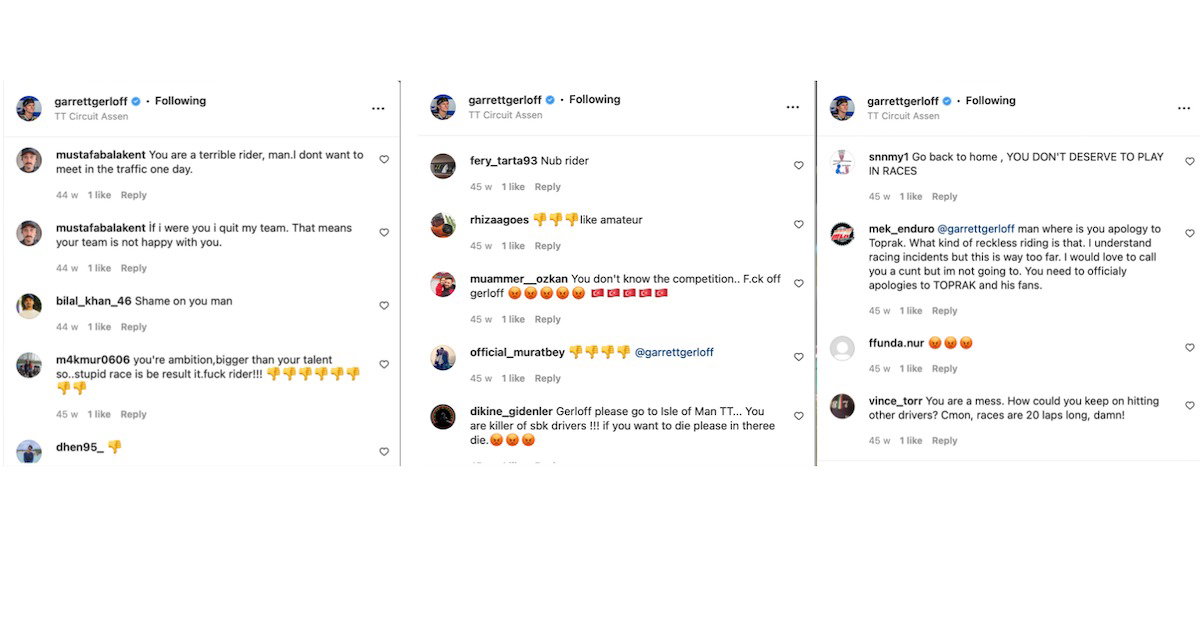This screenshot has height=629, width=1200.
Task: Like snnmy1's comment about deserving to play
Action: click(x=1189, y=161)
